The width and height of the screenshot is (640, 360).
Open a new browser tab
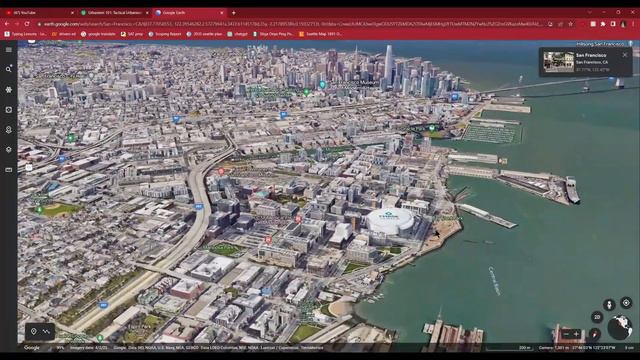click(233, 13)
